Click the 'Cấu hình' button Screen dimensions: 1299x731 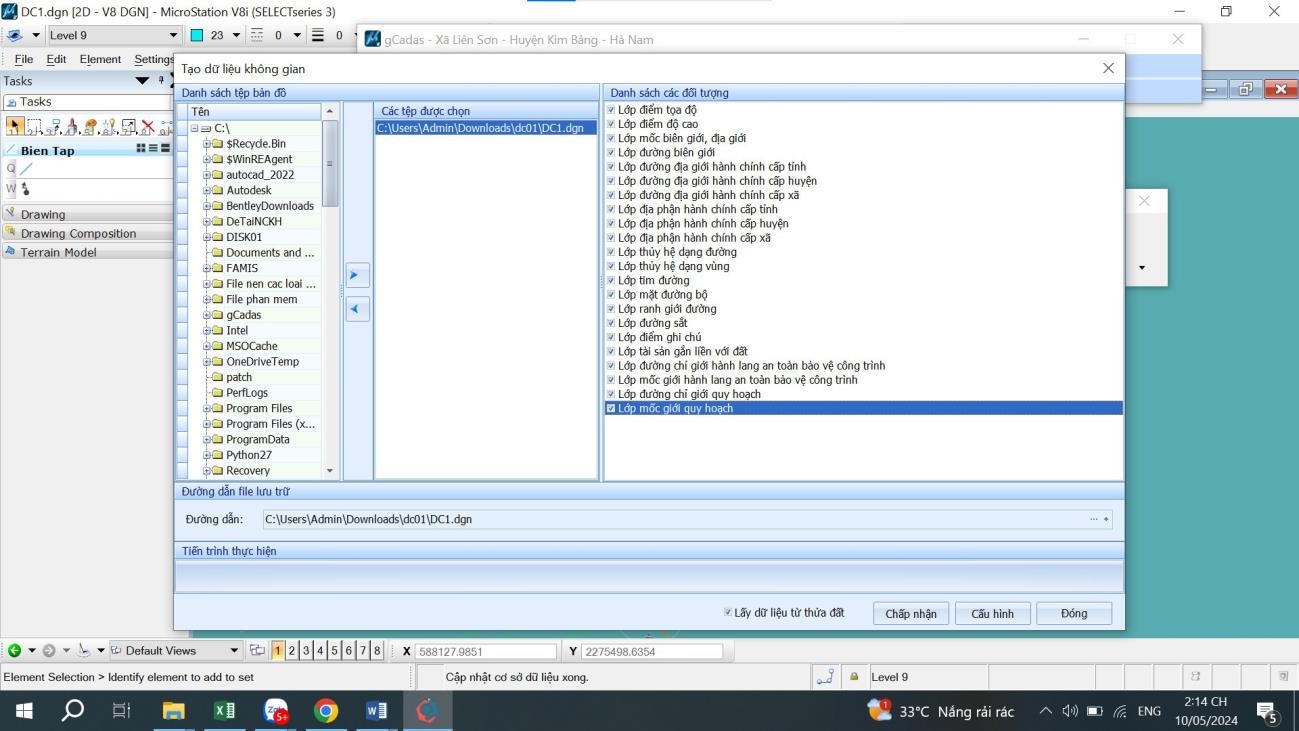coord(992,614)
